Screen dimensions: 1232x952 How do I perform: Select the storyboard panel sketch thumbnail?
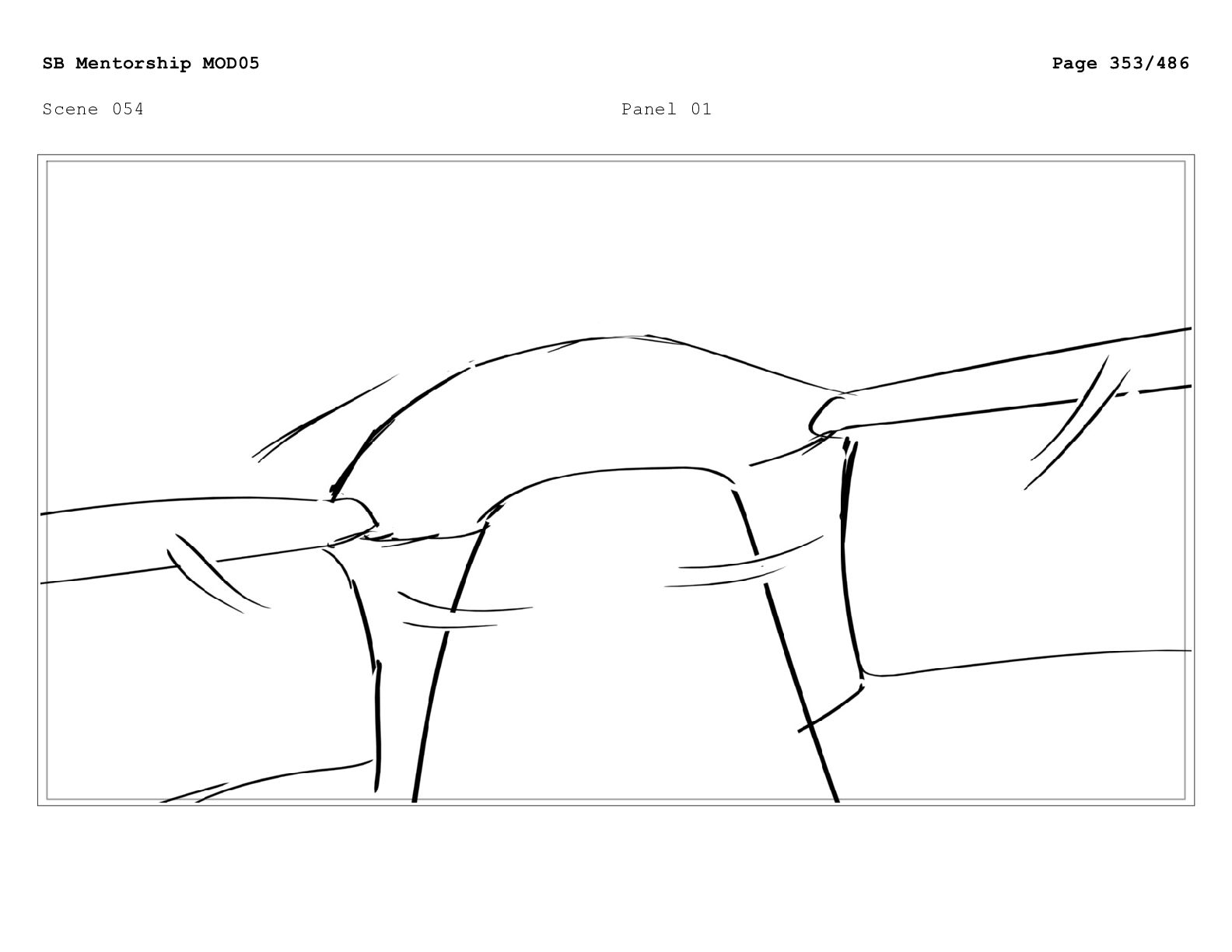tap(616, 480)
